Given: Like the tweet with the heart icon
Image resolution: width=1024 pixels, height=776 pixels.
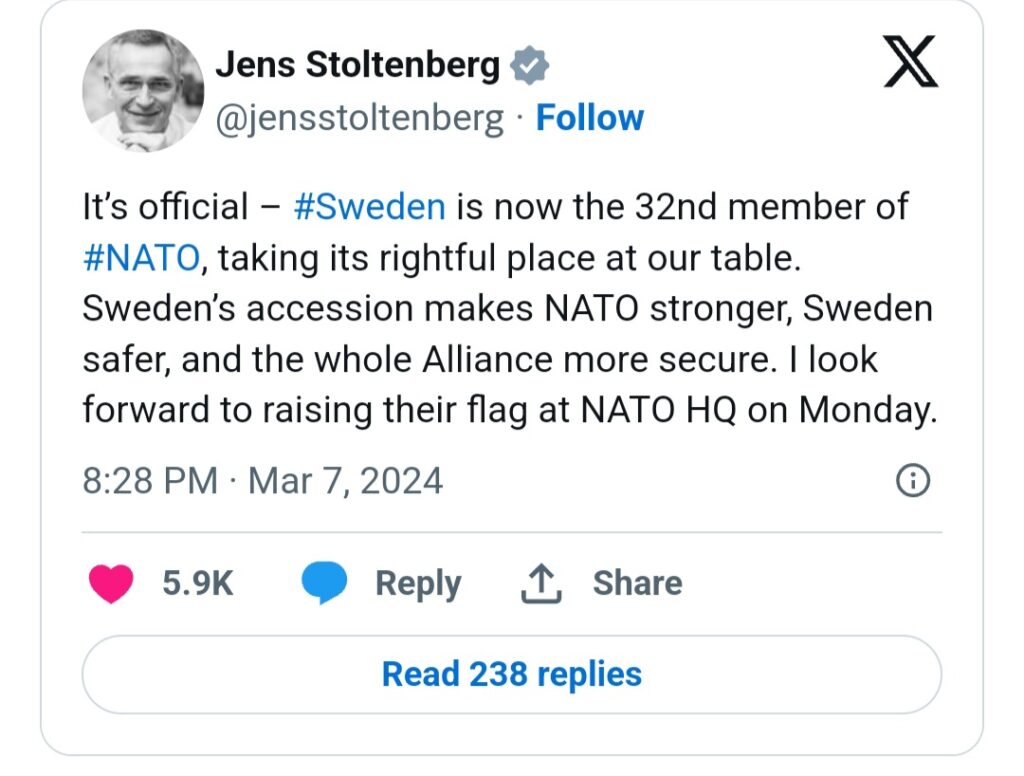Looking at the screenshot, I should pos(111,584).
